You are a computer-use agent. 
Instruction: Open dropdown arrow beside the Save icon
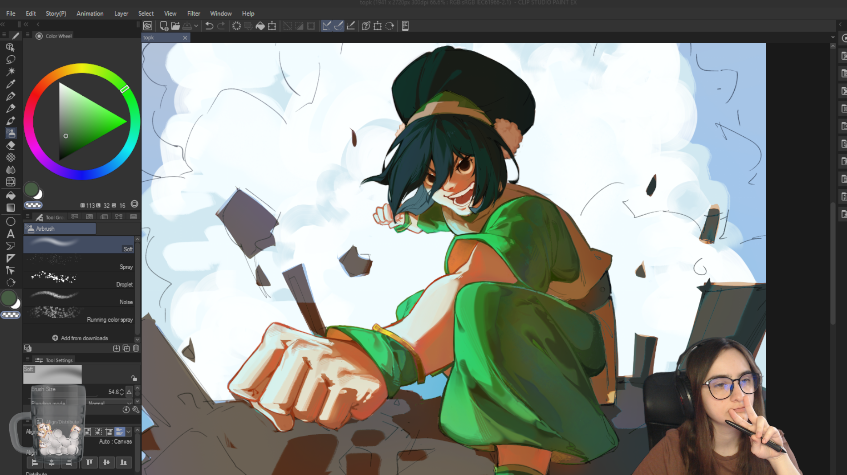196,26
